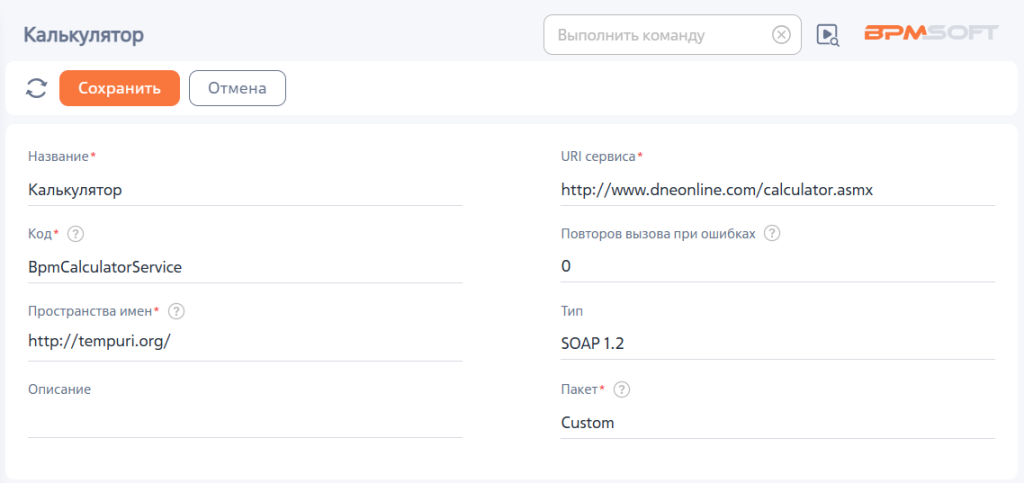The height and width of the screenshot is (483, 1024).
Task: Edit the retry count field value 0
Action: 778,268
